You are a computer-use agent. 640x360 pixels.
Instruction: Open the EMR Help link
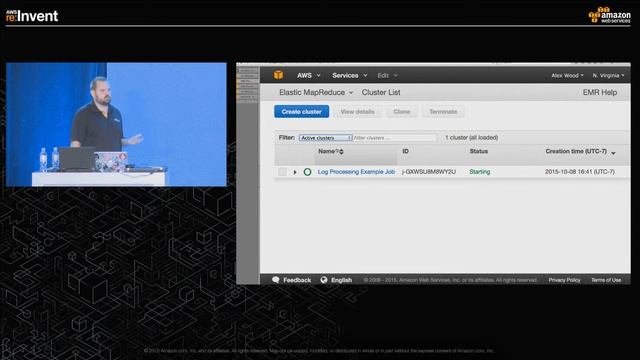pos(600,93)
